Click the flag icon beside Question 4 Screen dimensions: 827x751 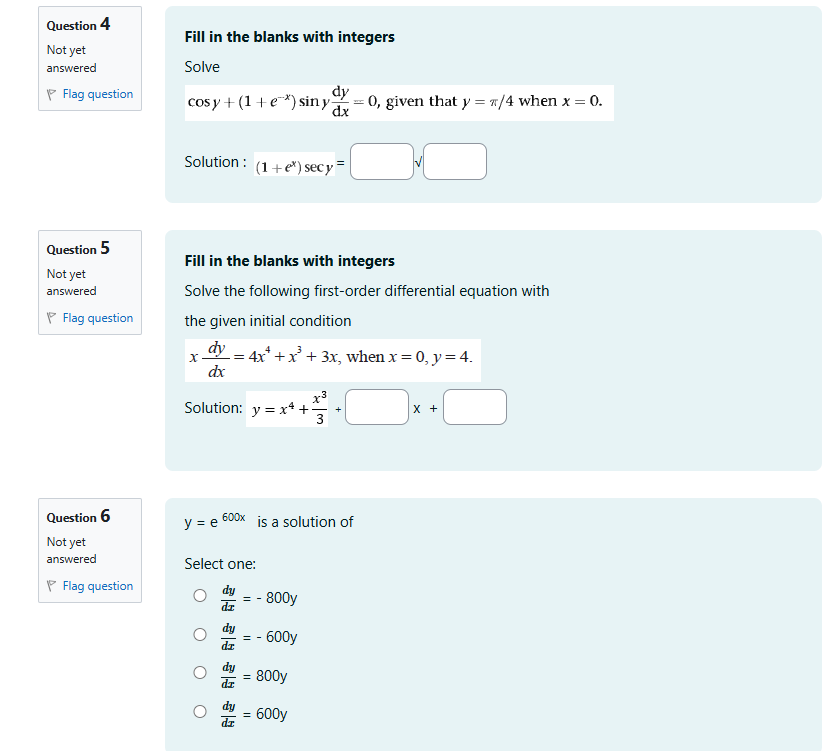pyautogui.click(x=53, y=93)
